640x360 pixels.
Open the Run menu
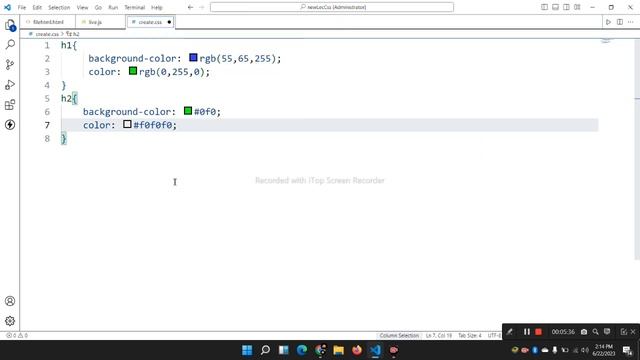coord(113,7)
